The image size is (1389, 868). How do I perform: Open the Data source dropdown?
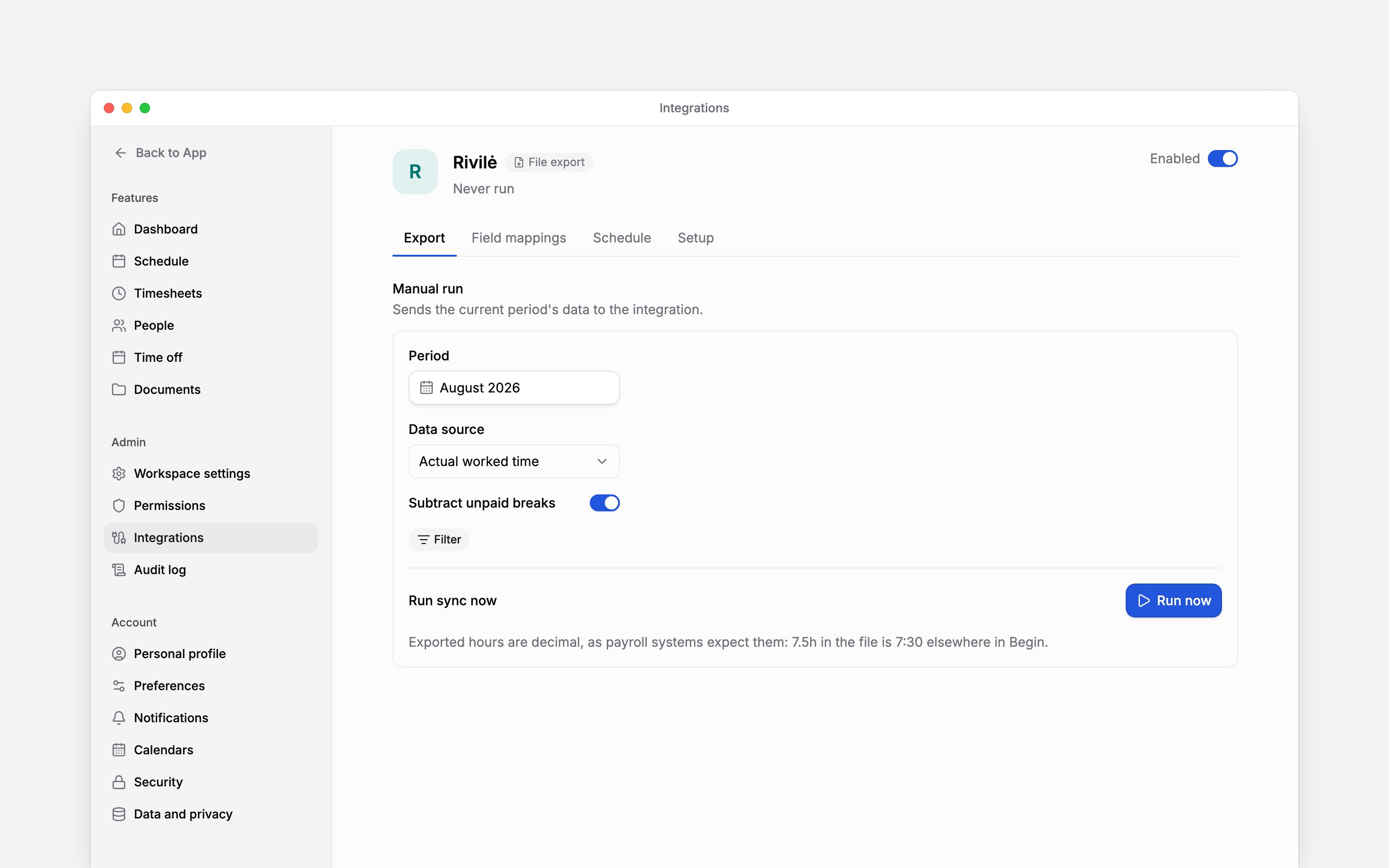pos(514,461)
